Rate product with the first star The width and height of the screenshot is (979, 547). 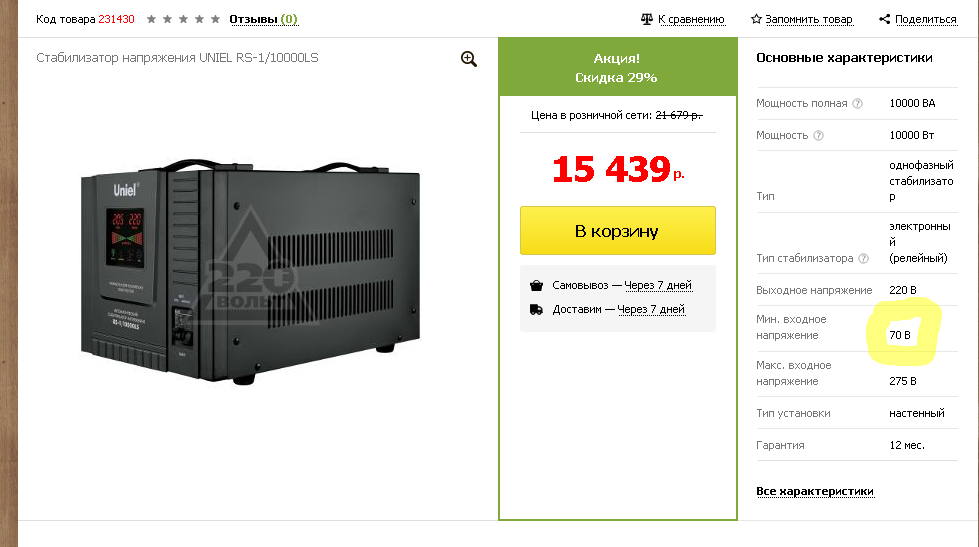coord(151,19)
